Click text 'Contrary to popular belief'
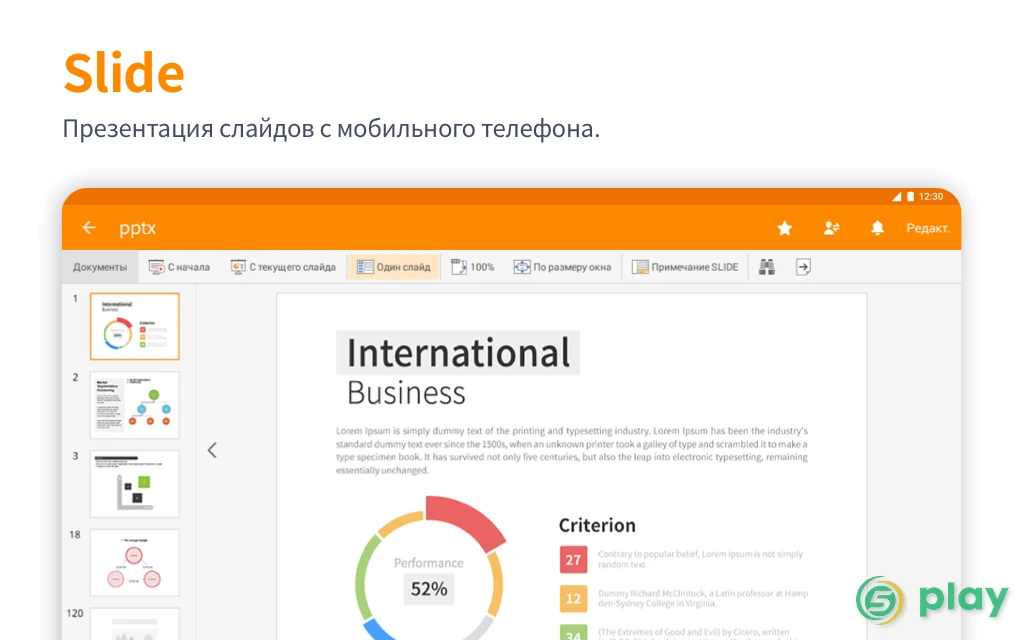This screenshot has height=640, width=1024. [x=646, y=554]
